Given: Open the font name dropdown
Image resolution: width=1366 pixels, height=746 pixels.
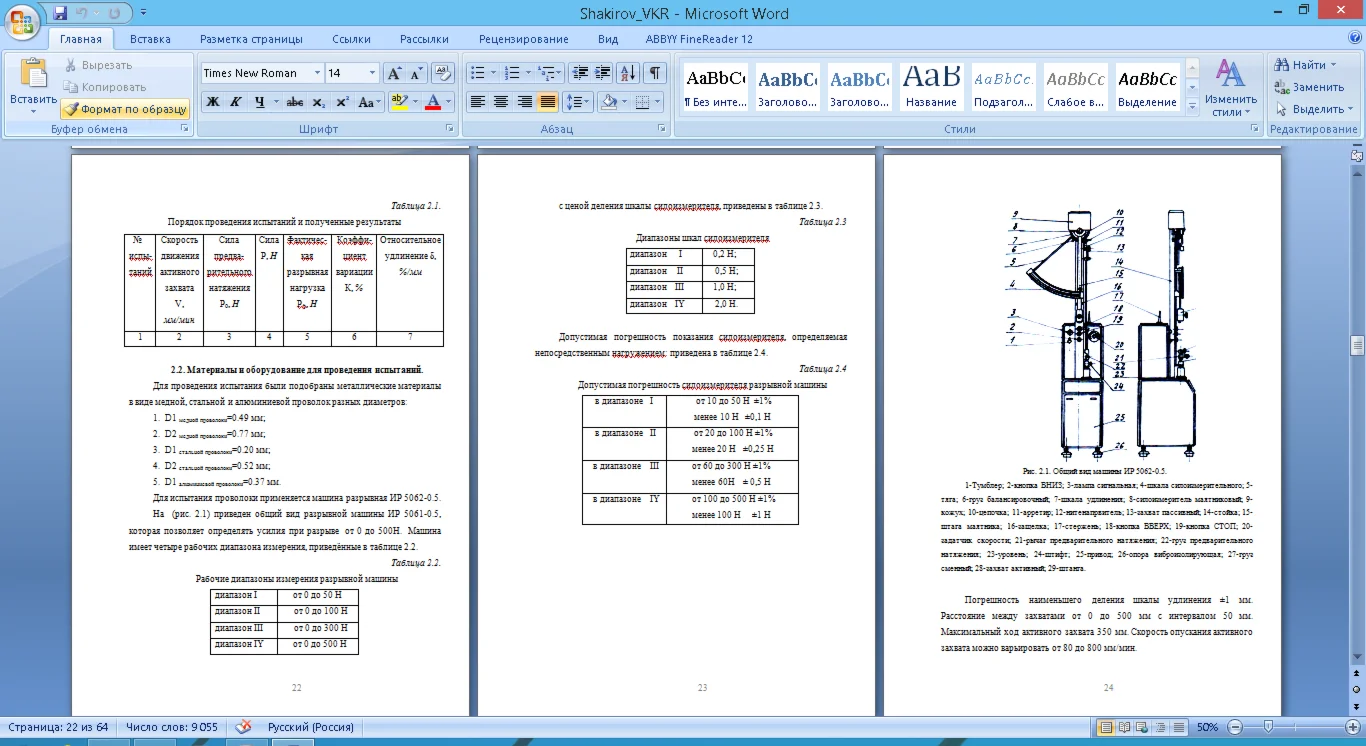Looking at the screenshot, I should (317, 73).
